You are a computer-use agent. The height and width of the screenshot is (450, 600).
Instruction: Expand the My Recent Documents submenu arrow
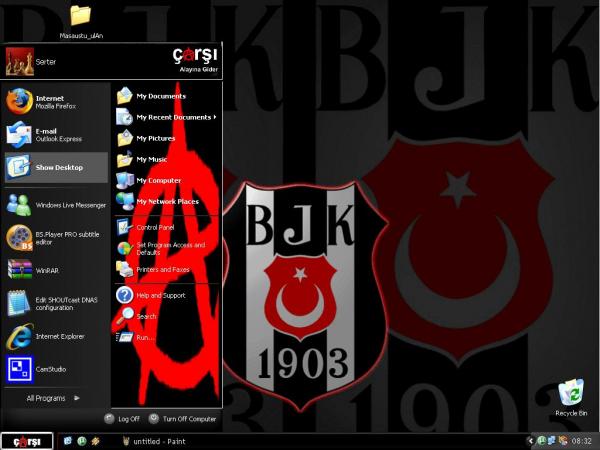(215, 117)
